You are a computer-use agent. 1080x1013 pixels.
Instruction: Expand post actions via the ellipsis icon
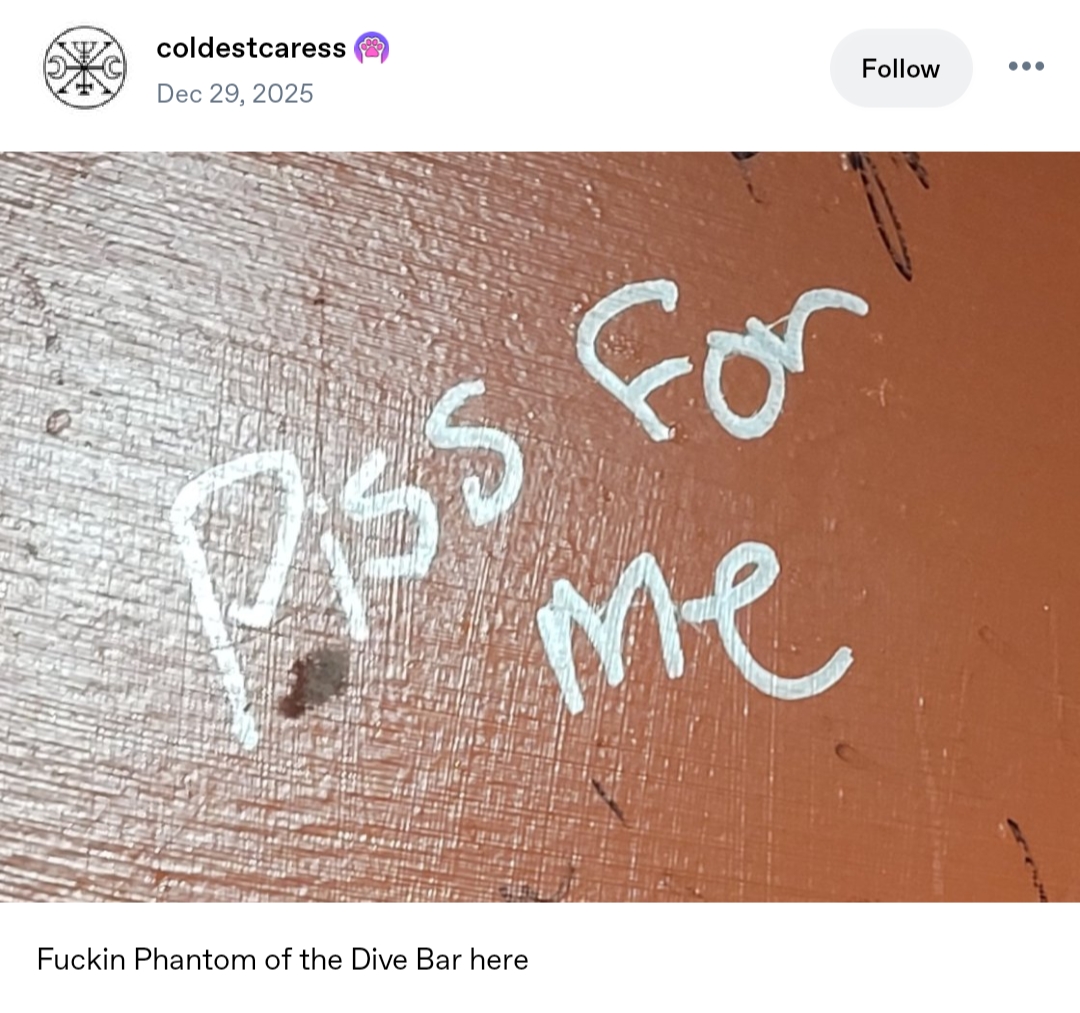pyautogui.click(x=1026, y=66)
